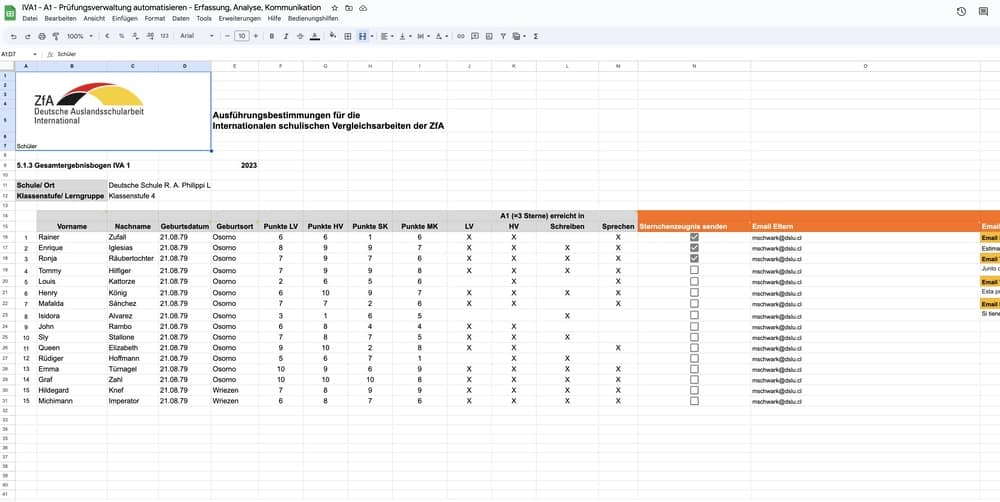
Task: Choose the cell fill color tool
Action: (332, 36)
